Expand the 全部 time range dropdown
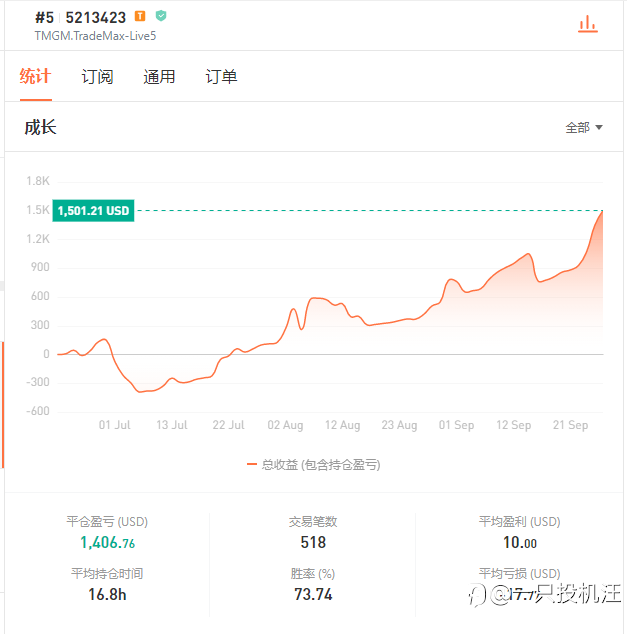This screenshot has width=627, height=634. pyautogui.click(x=584, y=128)
